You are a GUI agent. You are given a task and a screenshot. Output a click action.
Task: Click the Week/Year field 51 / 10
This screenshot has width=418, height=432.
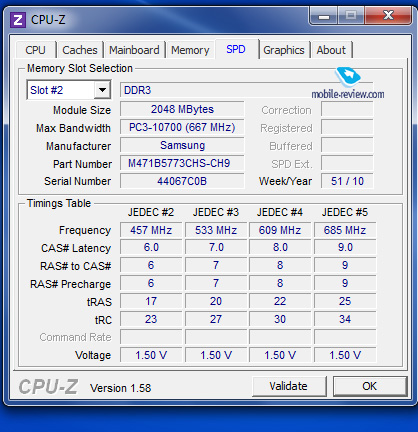click(x=347, y=181)
